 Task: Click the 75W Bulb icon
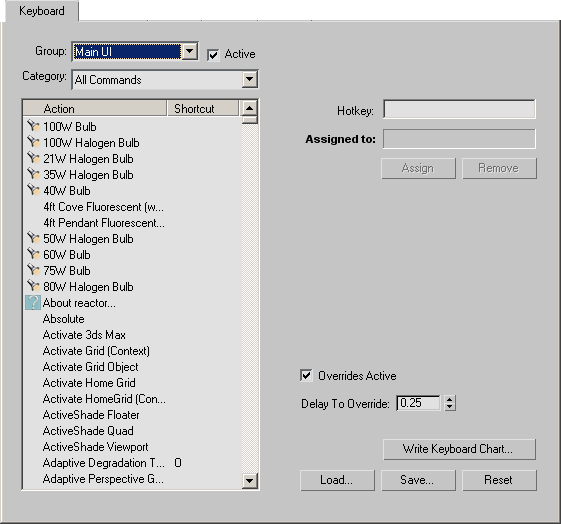[33, 270]
